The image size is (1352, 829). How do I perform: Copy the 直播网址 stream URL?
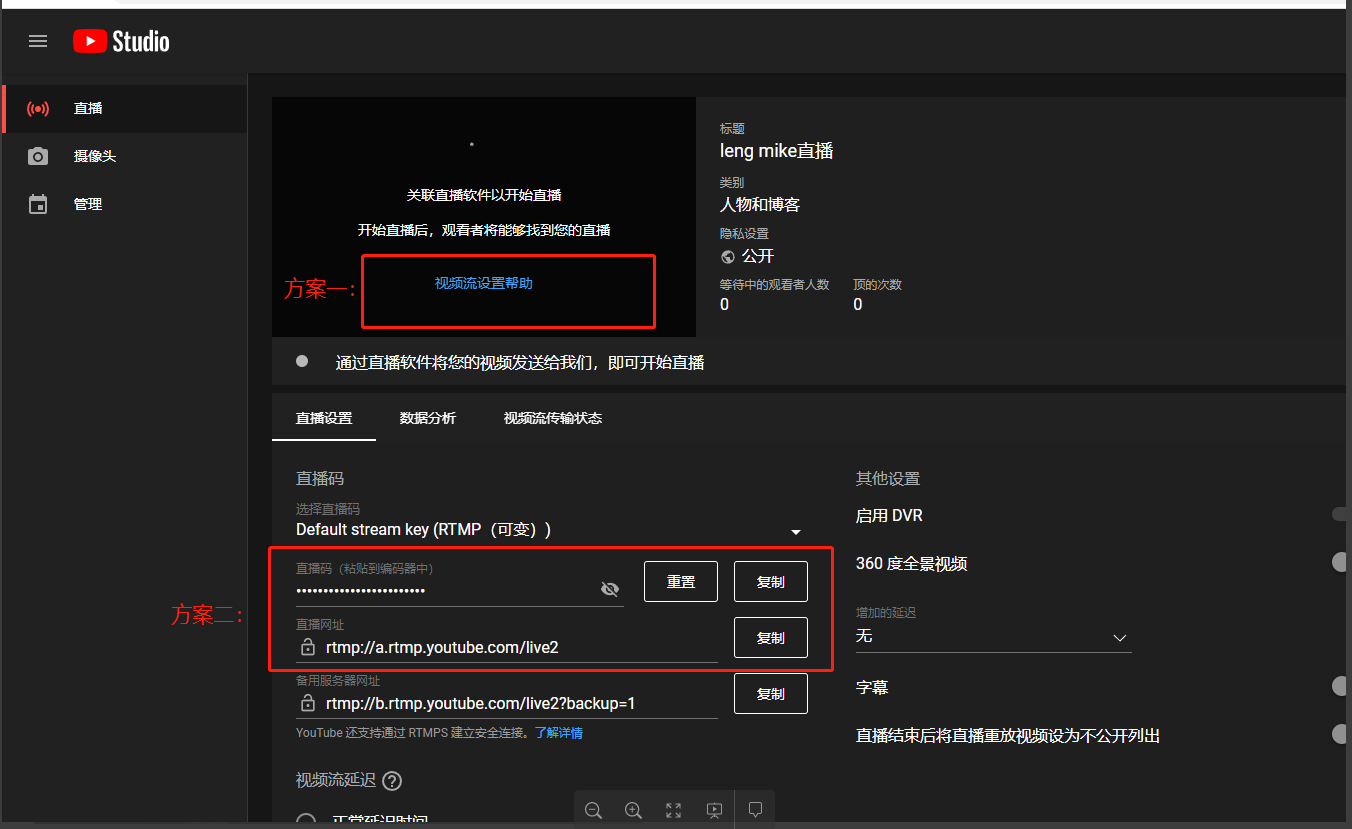(771, 638)
